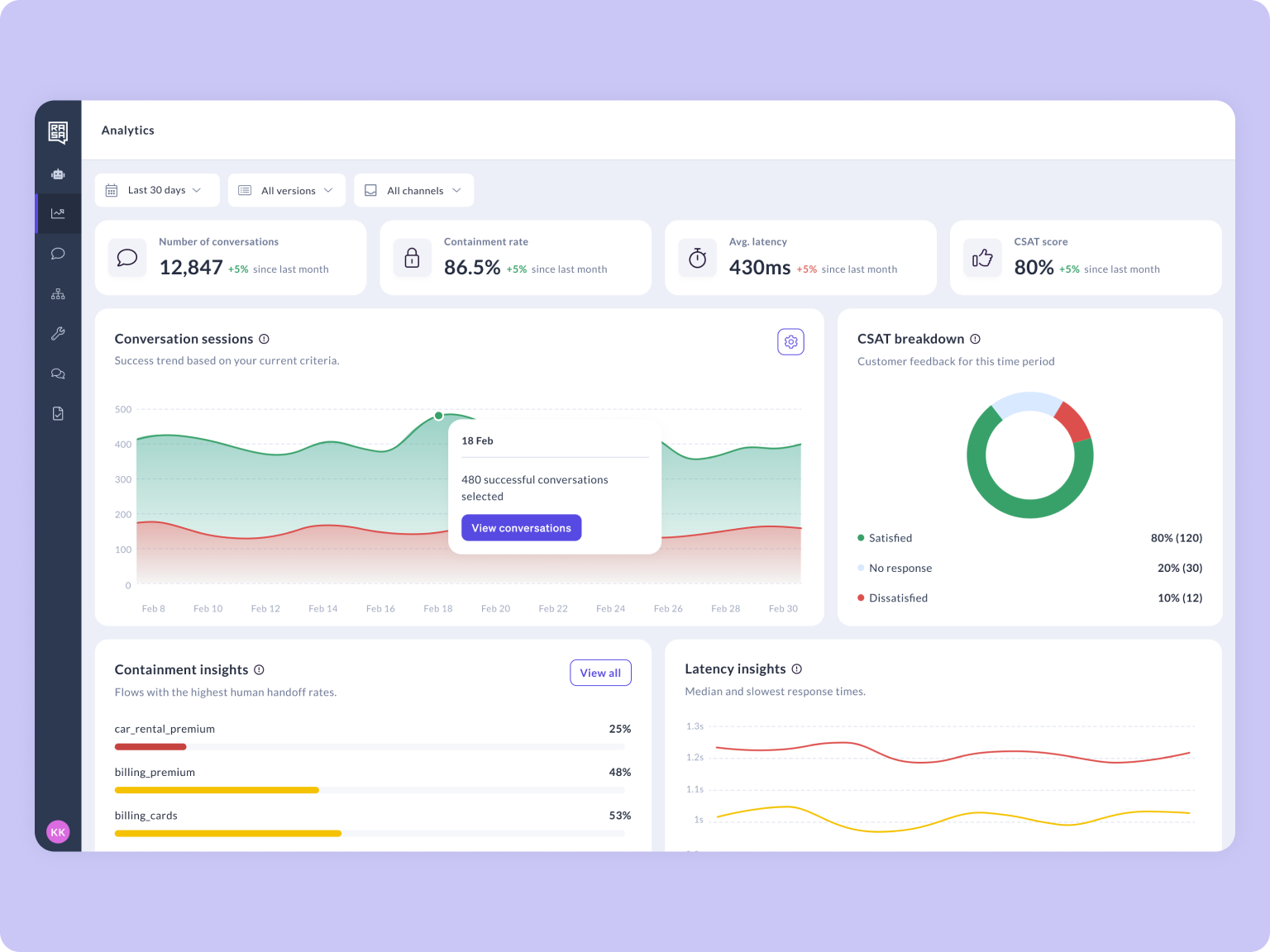Open the All versions dropdown
This screenshot has width=1270, height=952.
tap(287, 190)
